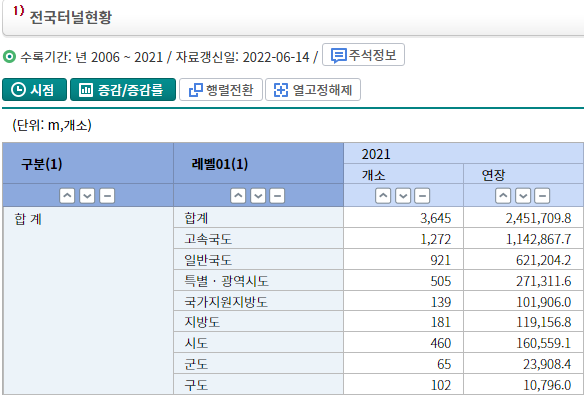Click the grid icon on 열고정해제 button

[281, 90]
